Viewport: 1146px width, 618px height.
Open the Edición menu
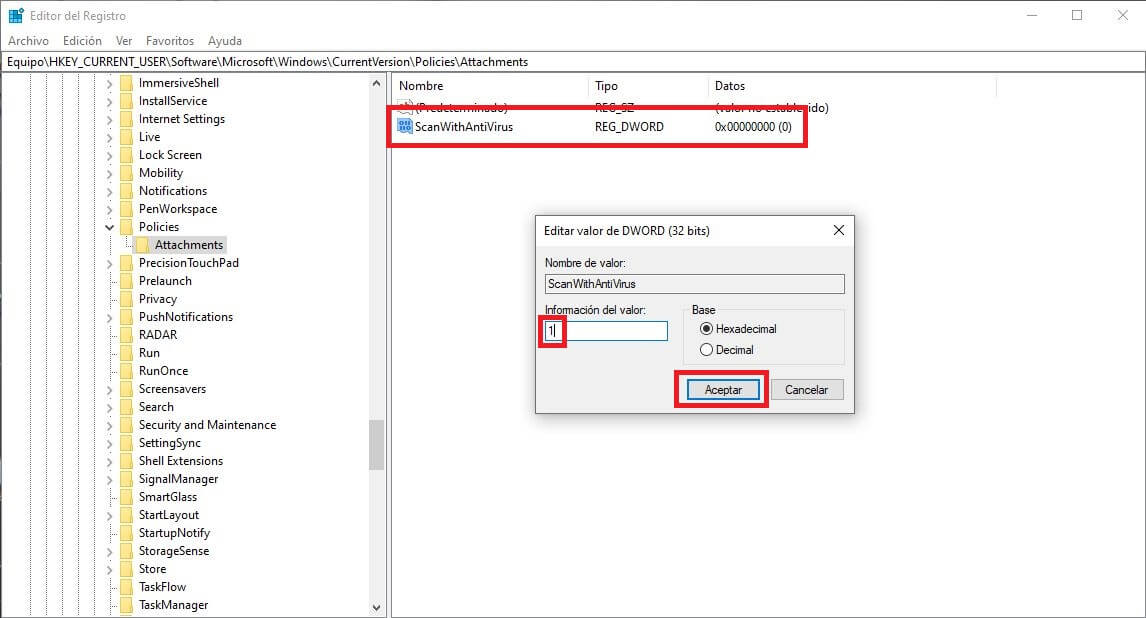82,41
